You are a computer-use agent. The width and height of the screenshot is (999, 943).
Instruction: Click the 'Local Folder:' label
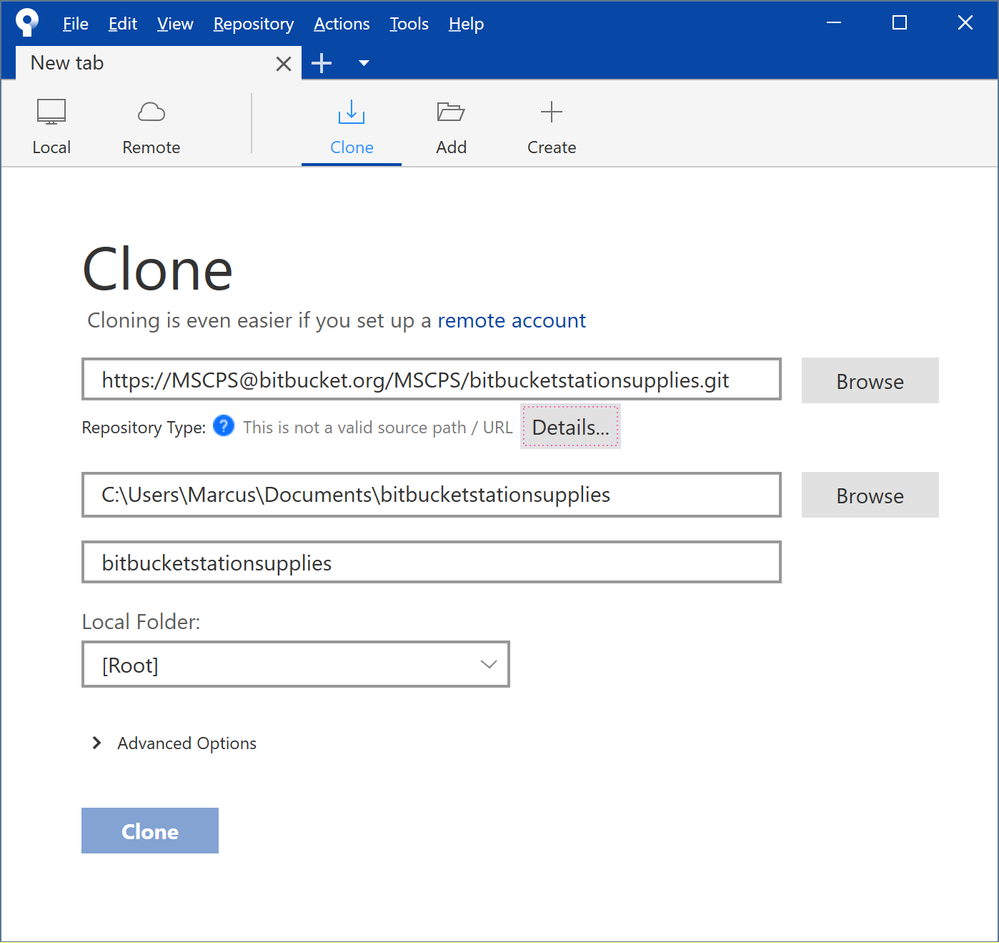click(x=141, y=621)
